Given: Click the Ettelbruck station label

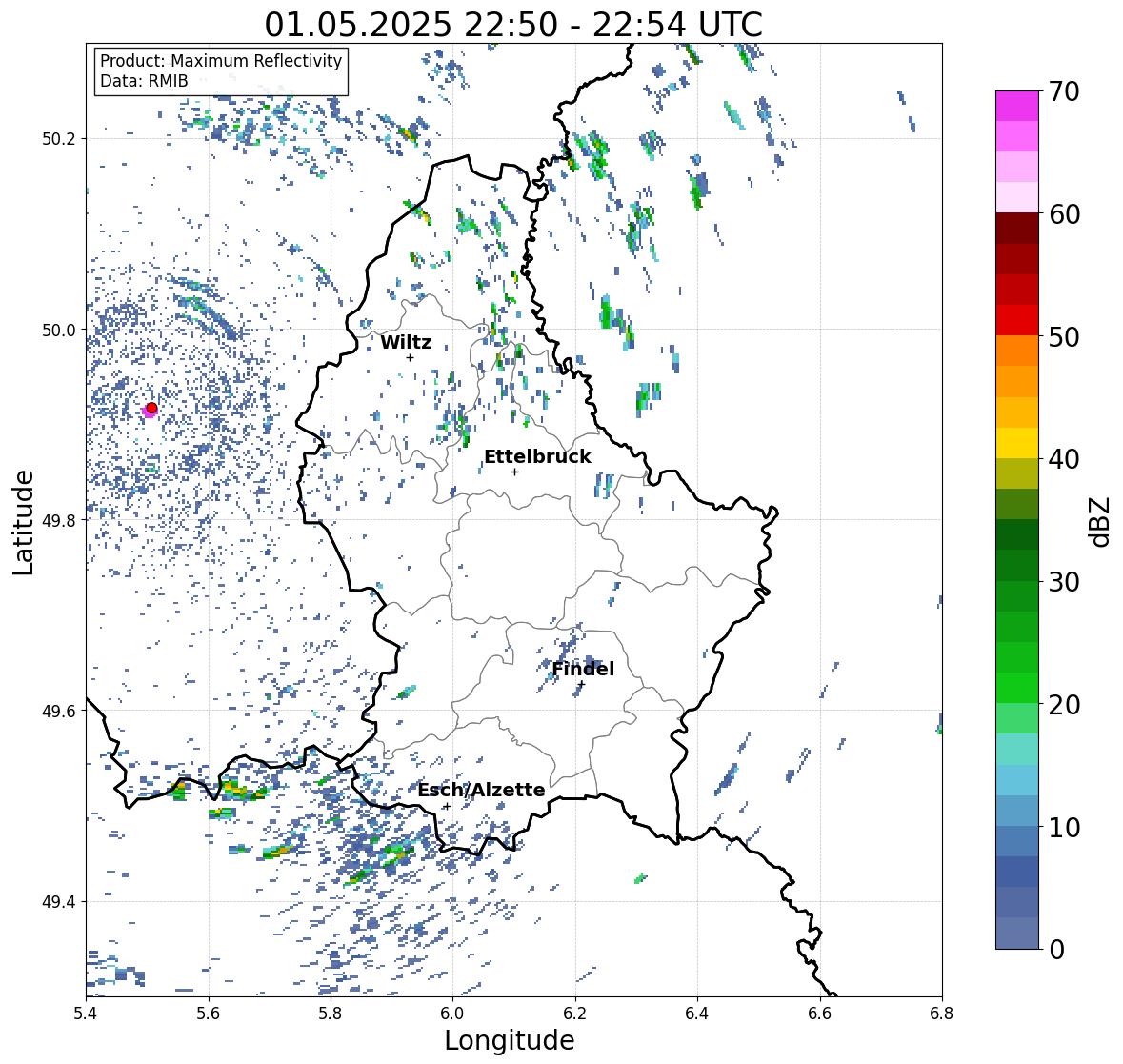Looking at the screenshot, I should [537, 457].
